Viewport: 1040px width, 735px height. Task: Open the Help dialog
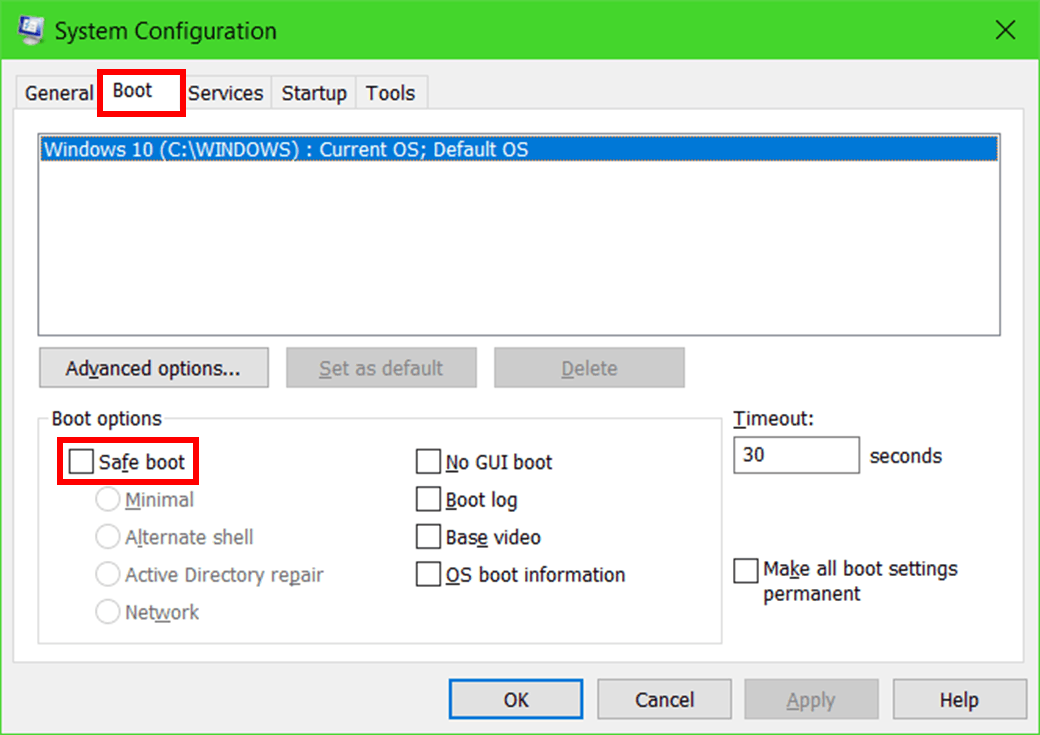click(959, 699)
